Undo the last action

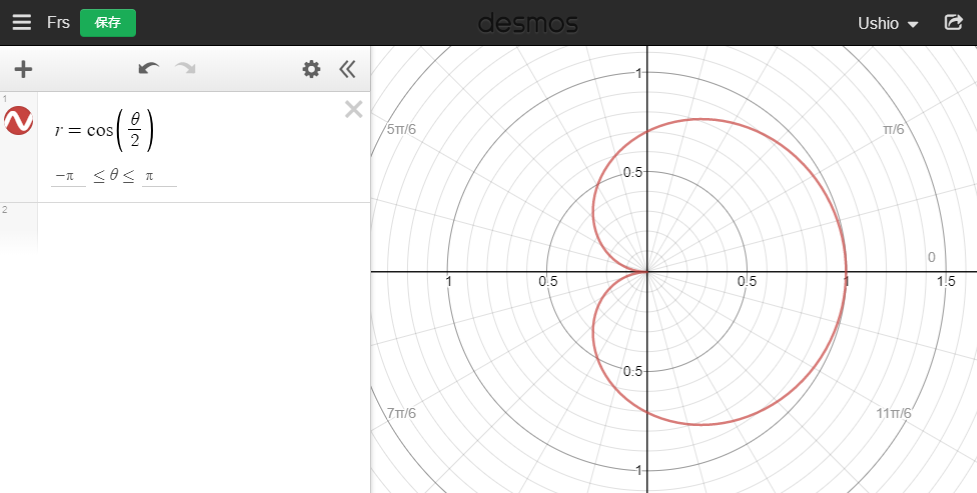point(148,69)
